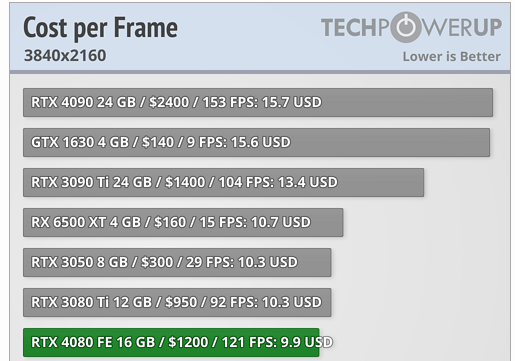
Task: Select the RTX 3090 Ti 24 GB bar
Action: click(x=223, y=182)
